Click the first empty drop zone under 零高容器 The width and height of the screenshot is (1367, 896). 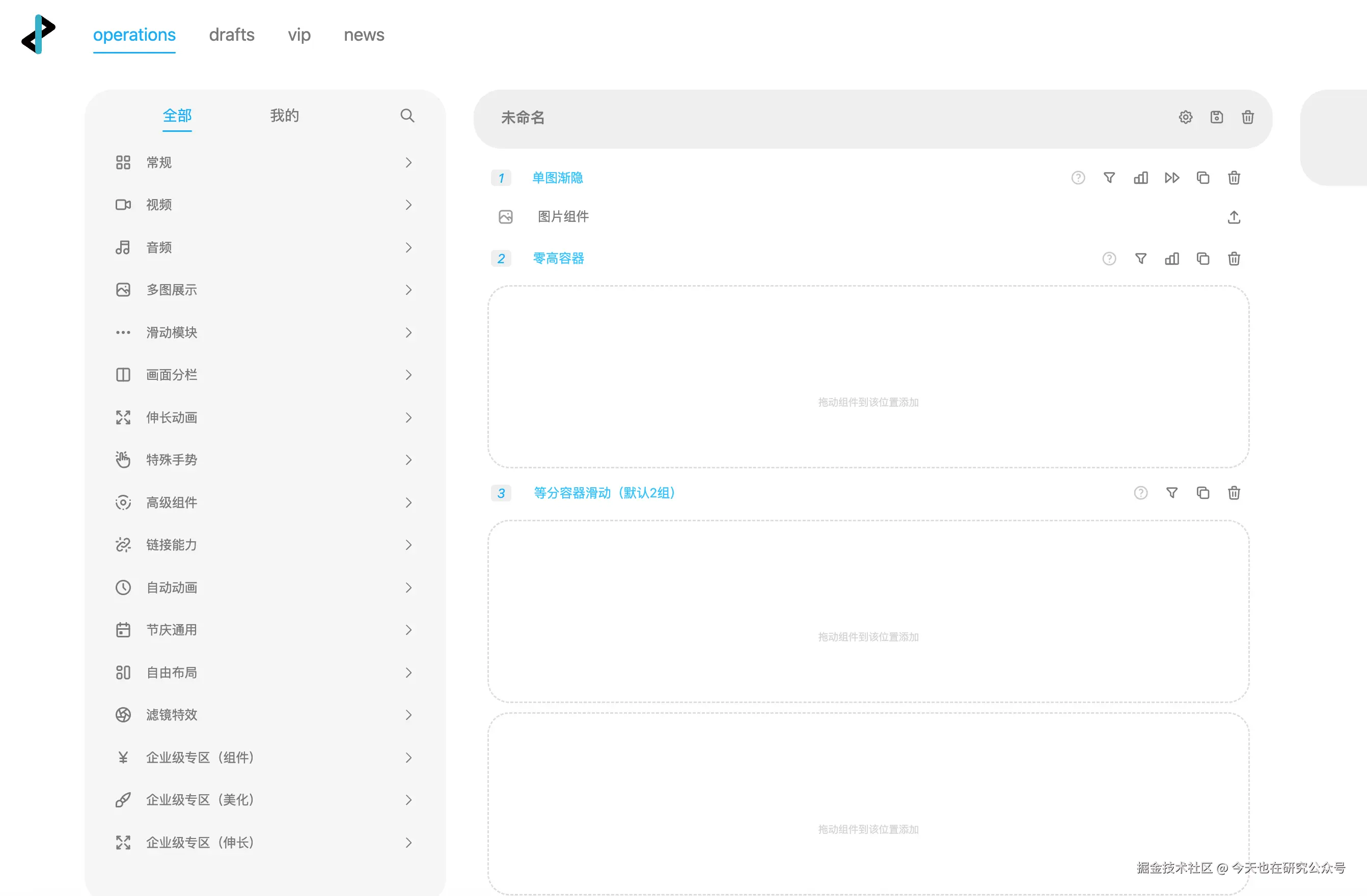(868, 377)
